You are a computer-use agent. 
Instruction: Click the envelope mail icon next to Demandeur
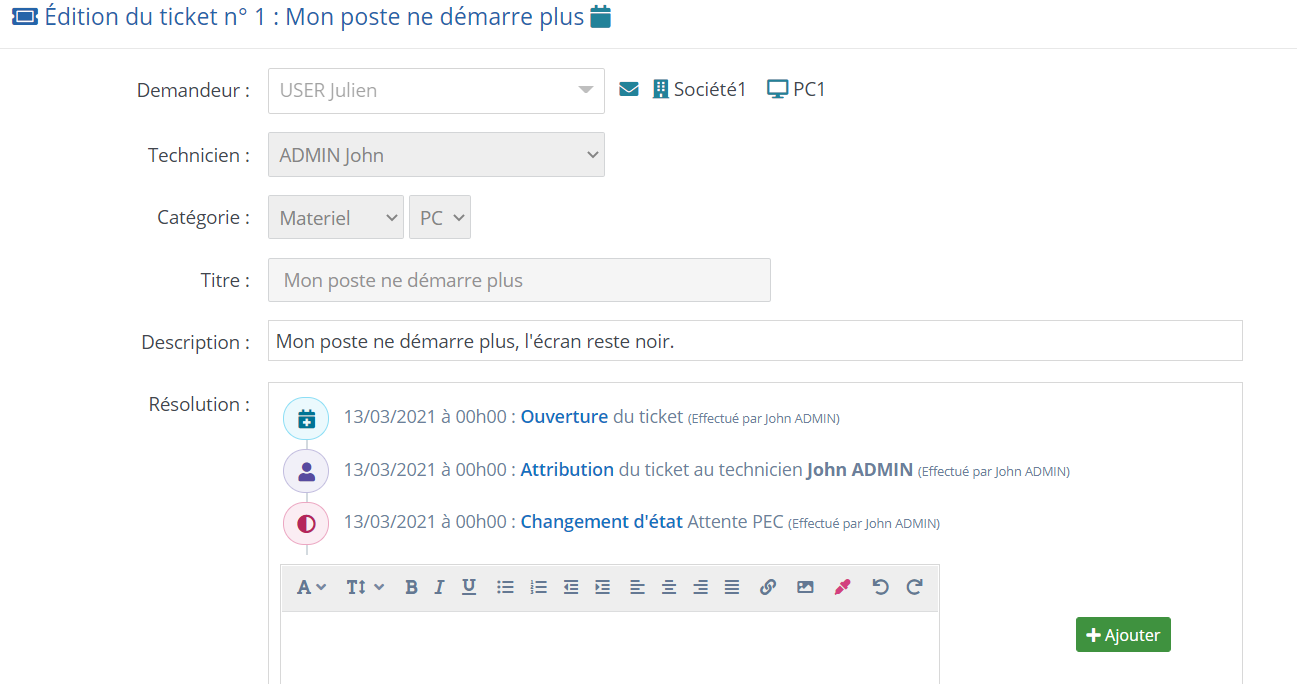tap(629, 89)
